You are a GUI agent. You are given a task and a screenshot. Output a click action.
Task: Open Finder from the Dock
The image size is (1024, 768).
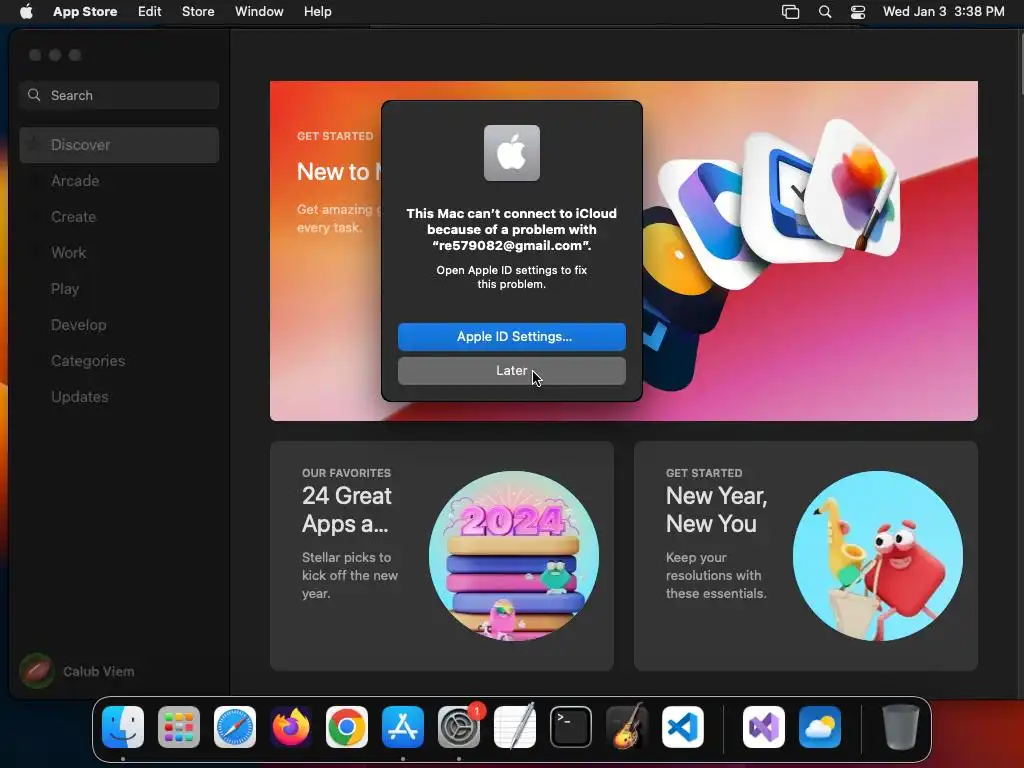123,727
